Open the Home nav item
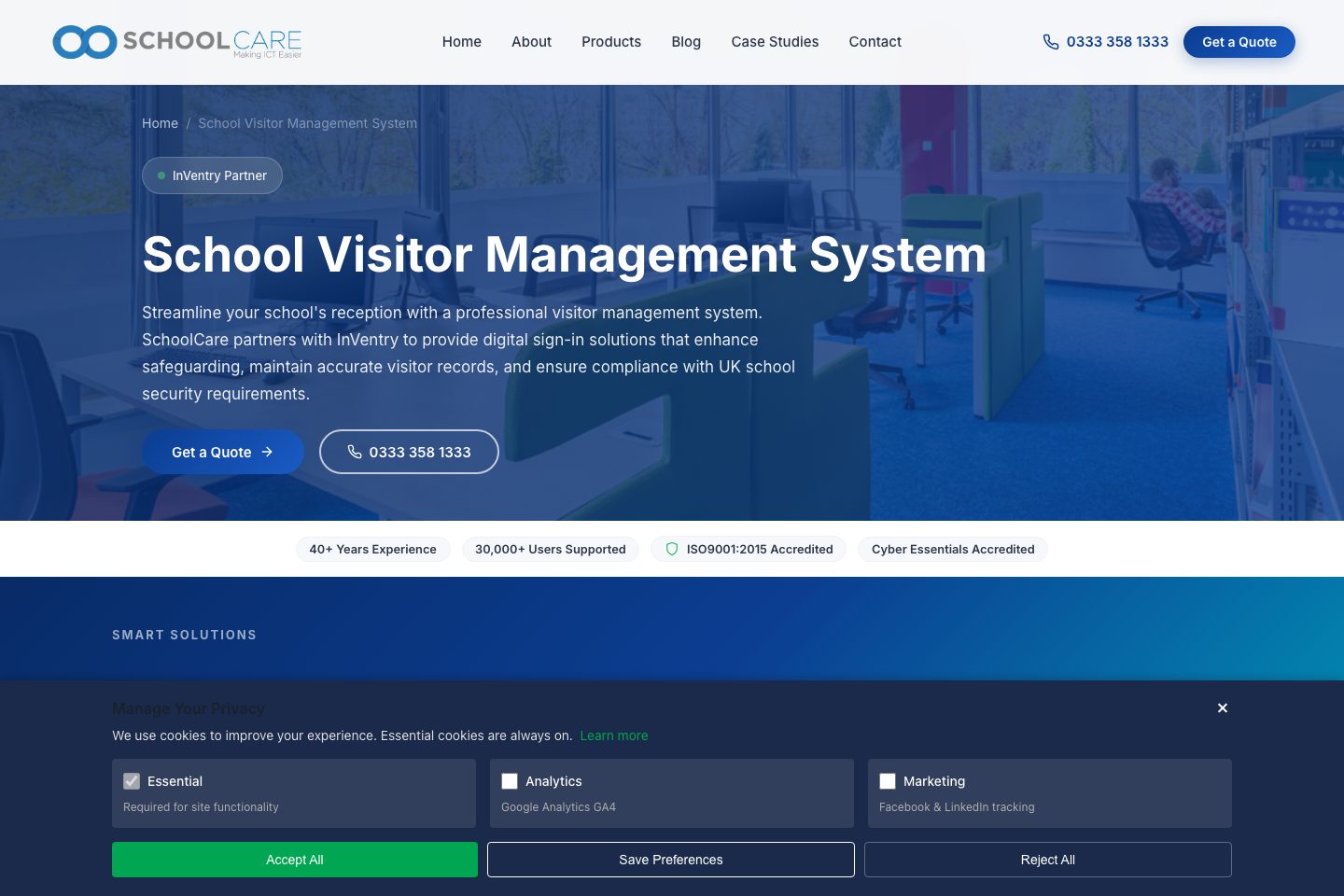 (x=462, y=42)
